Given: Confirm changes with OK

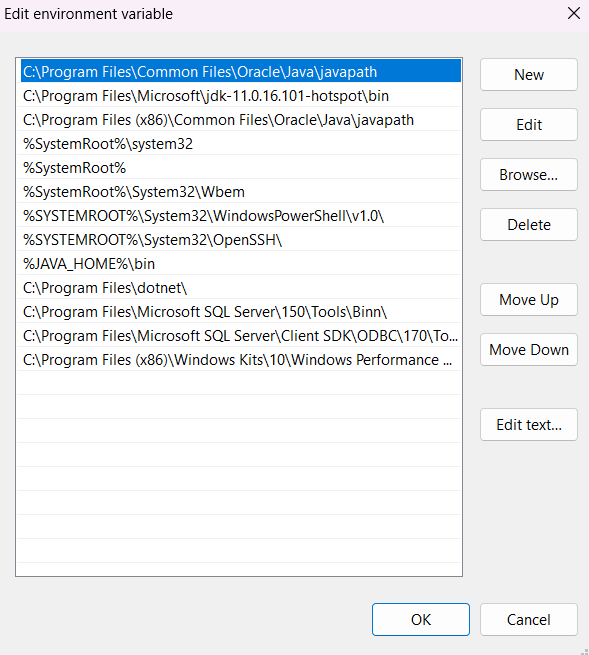Looking at the screenshot, I should tap(421, 619).
